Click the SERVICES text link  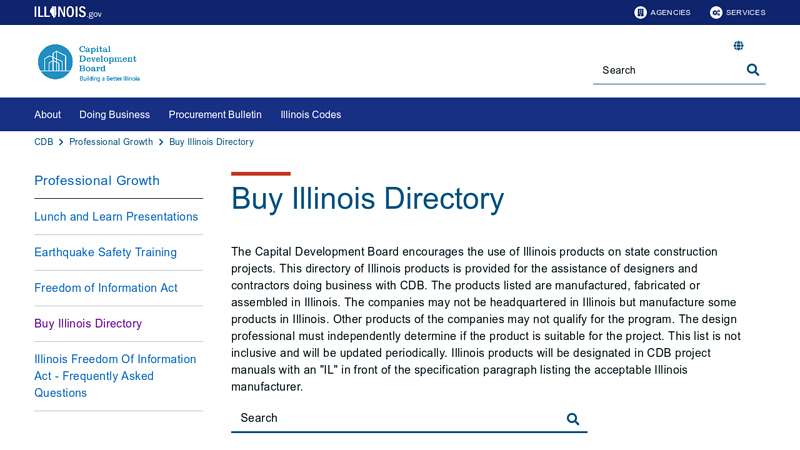click(x=745, y=12)
